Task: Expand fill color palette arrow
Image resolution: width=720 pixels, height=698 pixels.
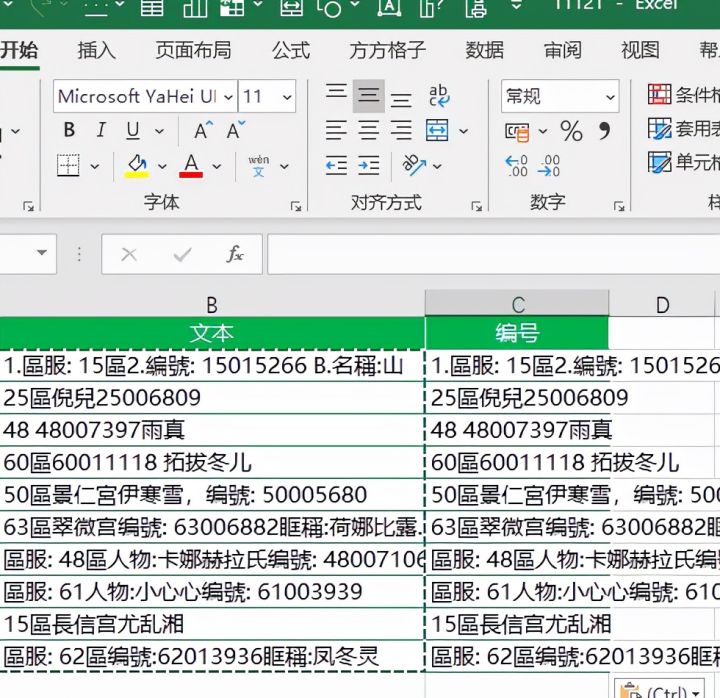Action: [162, 166]
